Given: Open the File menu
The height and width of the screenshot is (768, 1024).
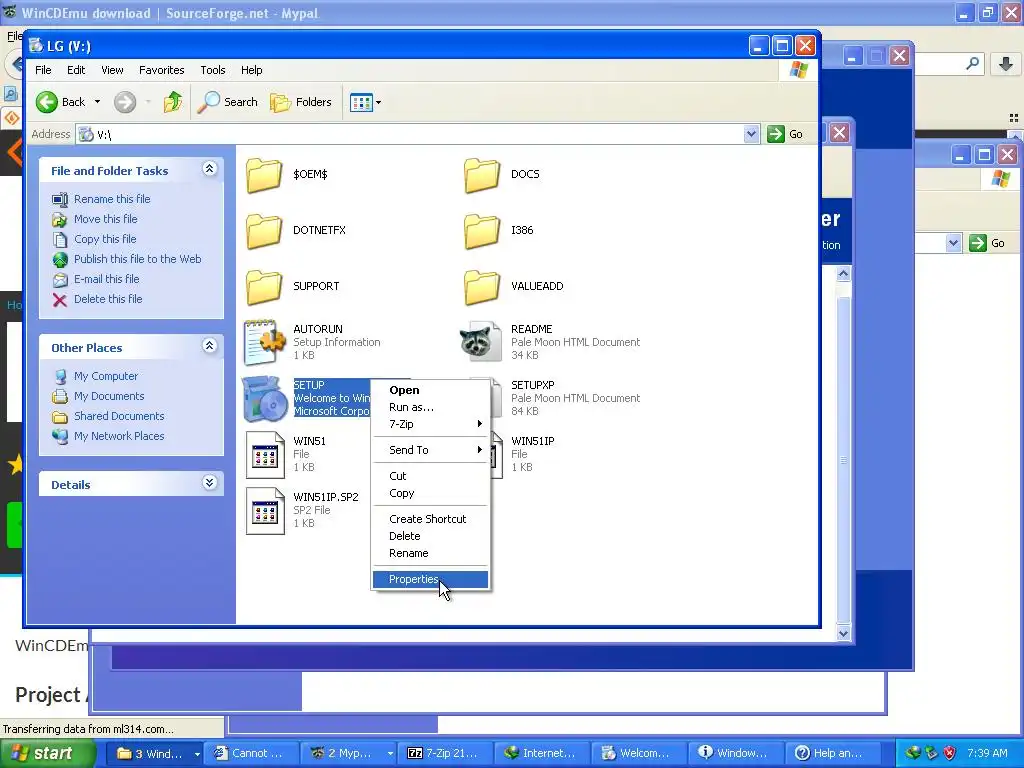Looking at the screenshot, I should click(43, 70).
